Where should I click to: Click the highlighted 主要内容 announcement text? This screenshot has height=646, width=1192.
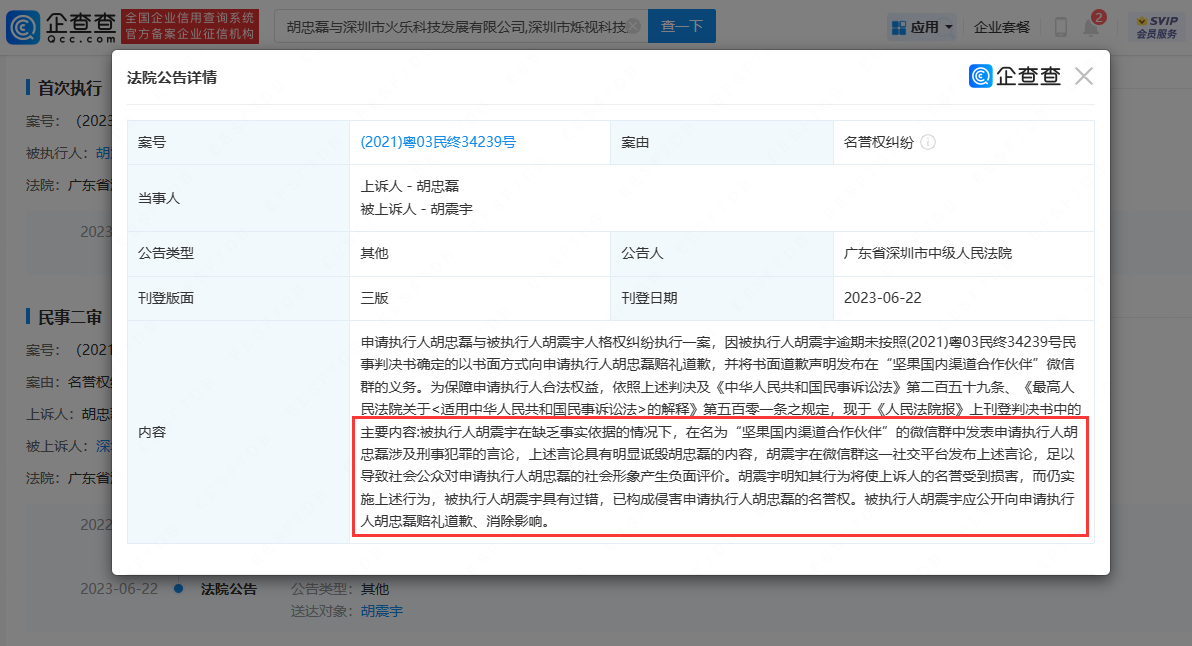[720, 478]
